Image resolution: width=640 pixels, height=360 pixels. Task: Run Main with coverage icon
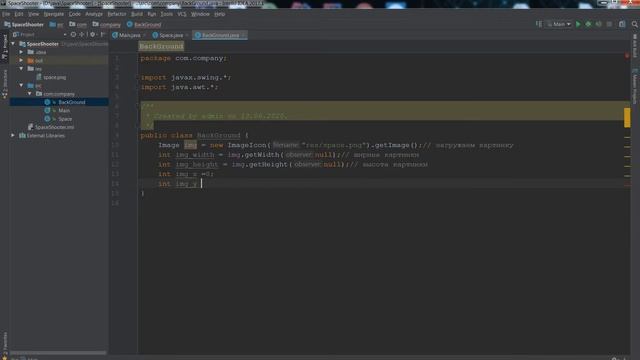click(x=598, y=24)
